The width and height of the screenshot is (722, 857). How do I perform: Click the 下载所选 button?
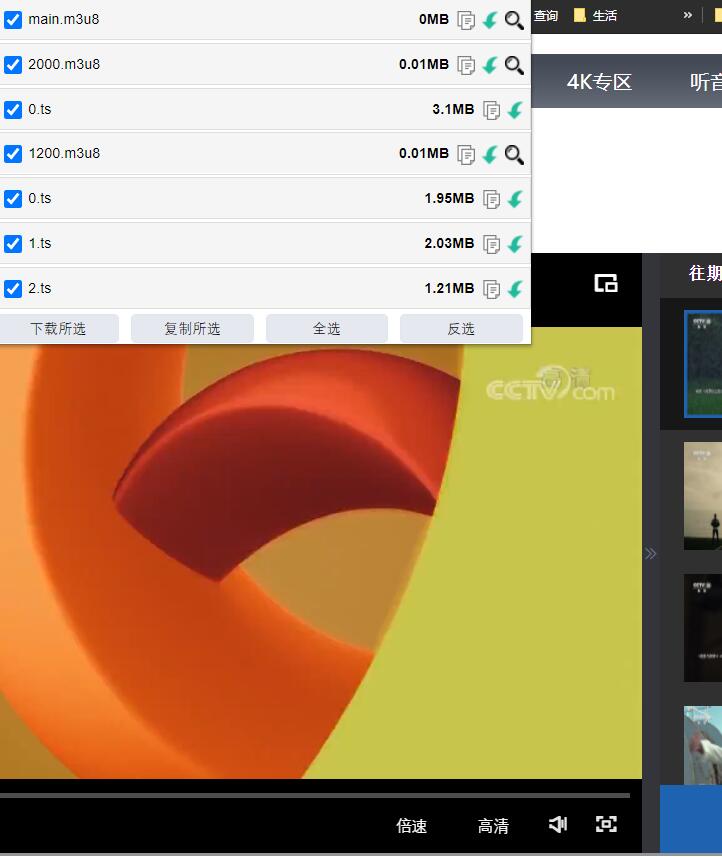tap(58, 328)
